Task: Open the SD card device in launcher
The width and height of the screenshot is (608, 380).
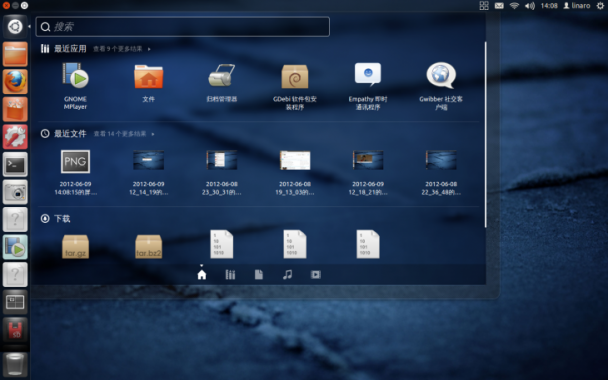Action: tap(15, 330)
